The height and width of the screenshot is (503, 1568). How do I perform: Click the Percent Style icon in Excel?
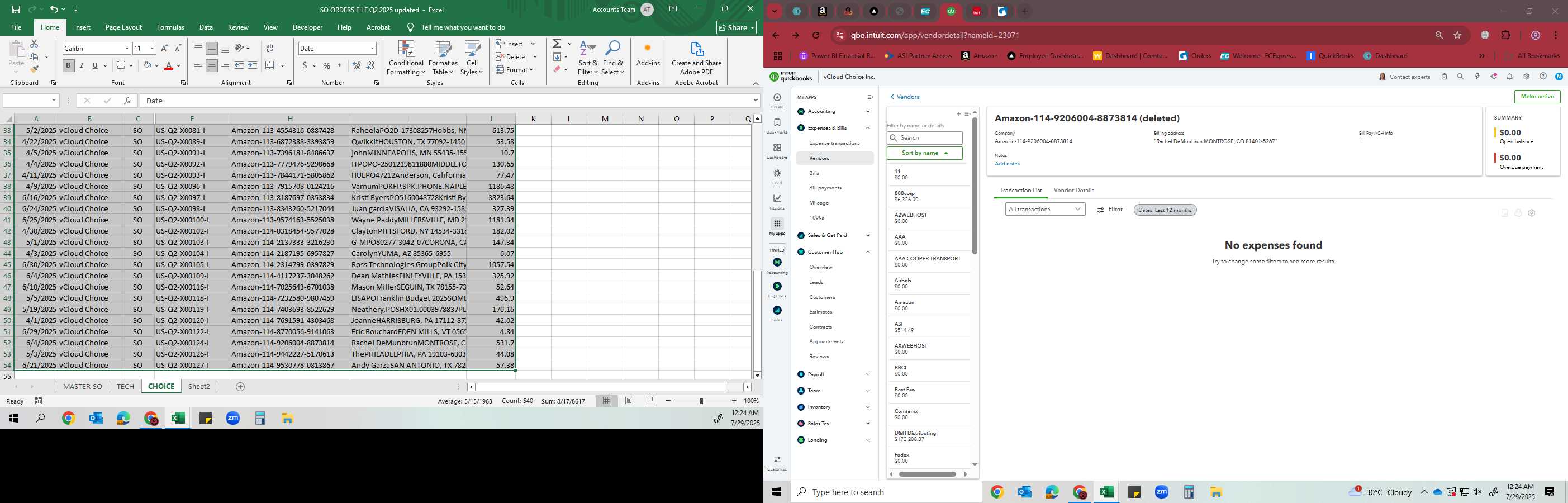tap(327, 65)
